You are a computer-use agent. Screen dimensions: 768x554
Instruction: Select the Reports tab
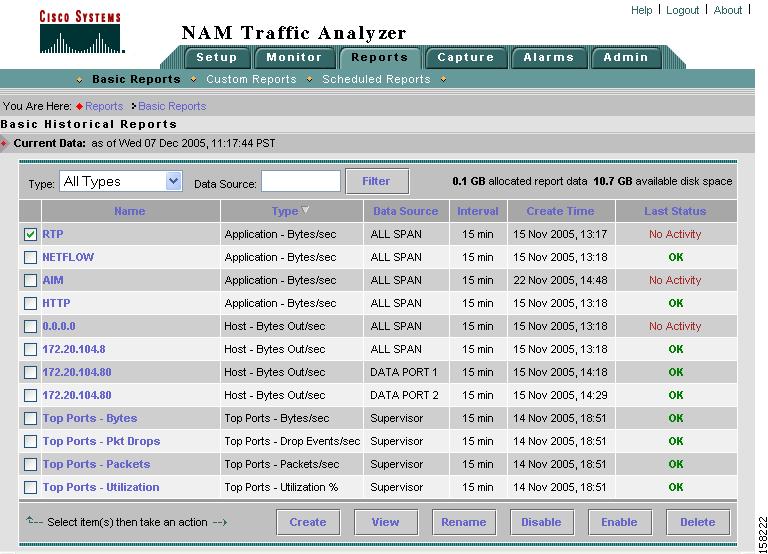[x=380, y=57]
